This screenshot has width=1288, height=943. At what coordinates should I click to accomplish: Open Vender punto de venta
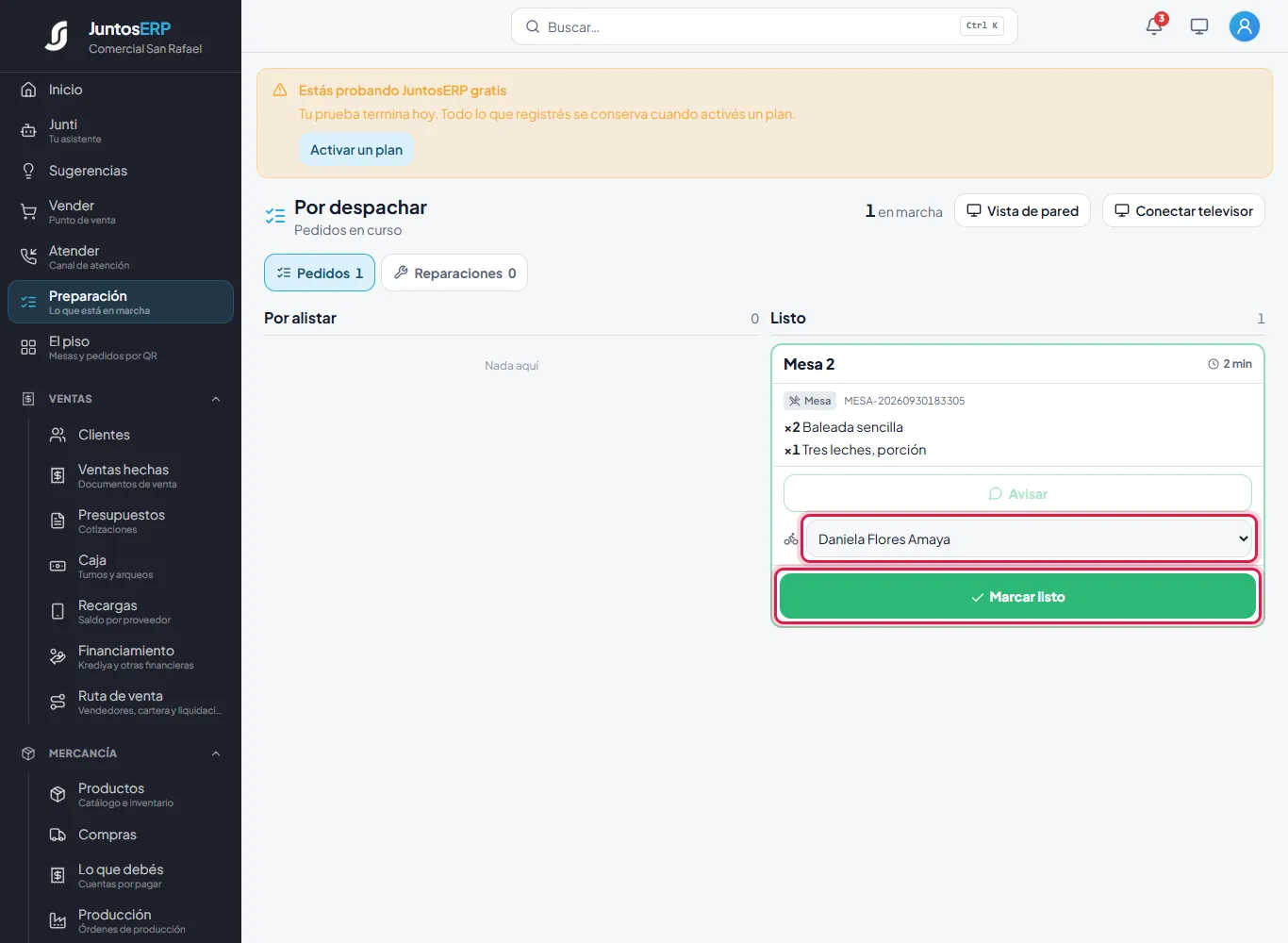(121, 211)
